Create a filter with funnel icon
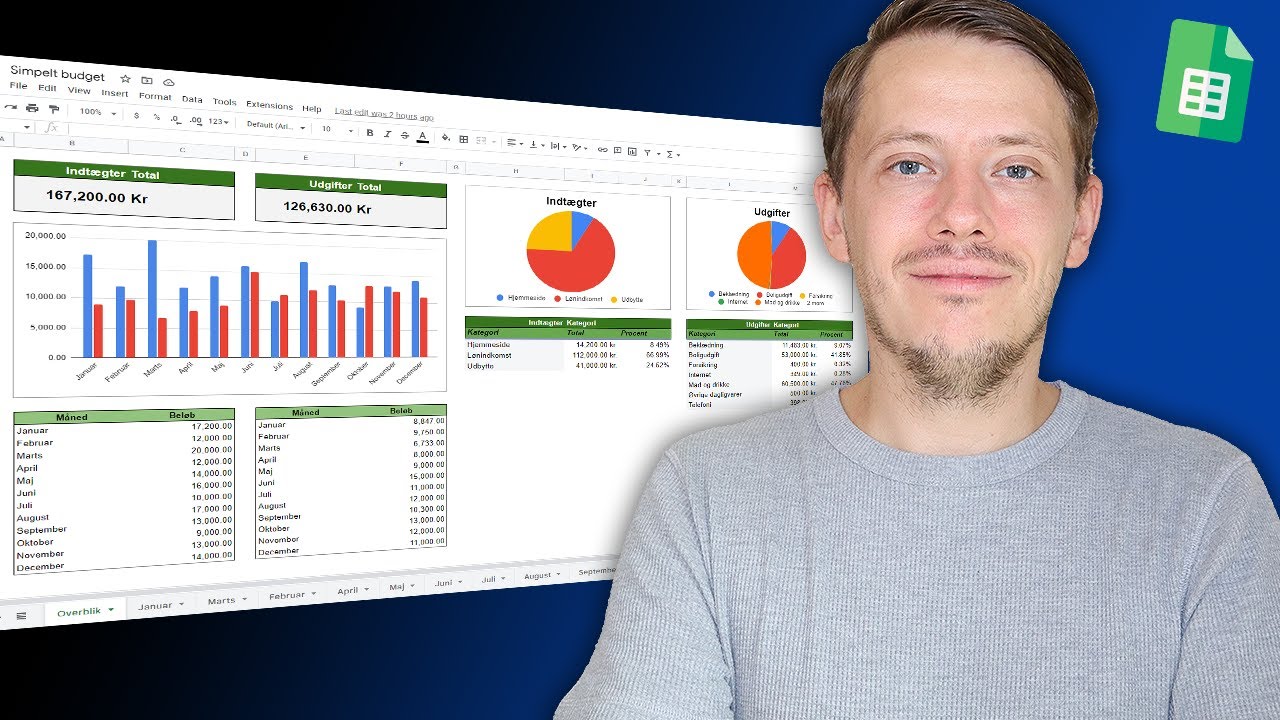 (x=647, y=152)
